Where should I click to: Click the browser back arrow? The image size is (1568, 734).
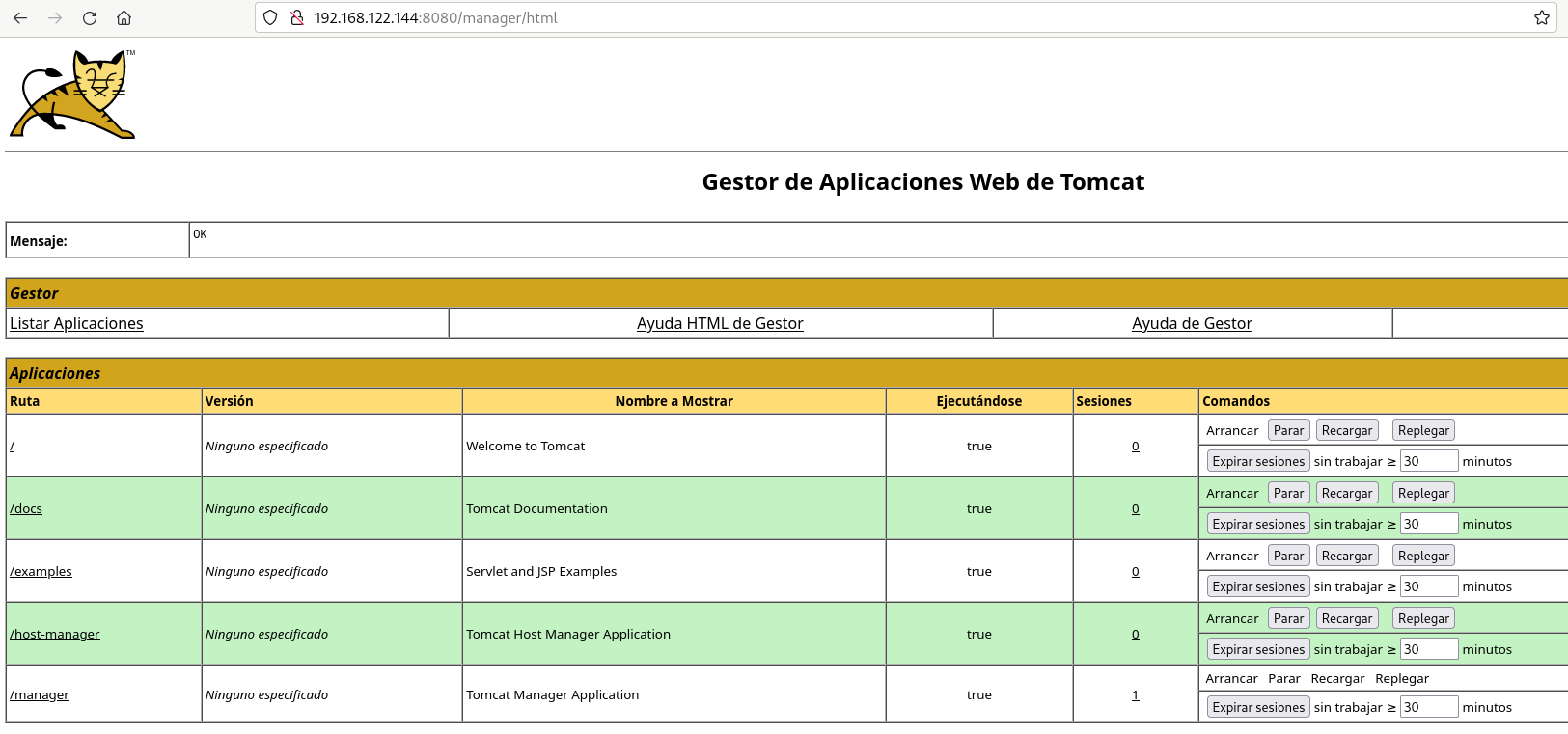(20, 17)
